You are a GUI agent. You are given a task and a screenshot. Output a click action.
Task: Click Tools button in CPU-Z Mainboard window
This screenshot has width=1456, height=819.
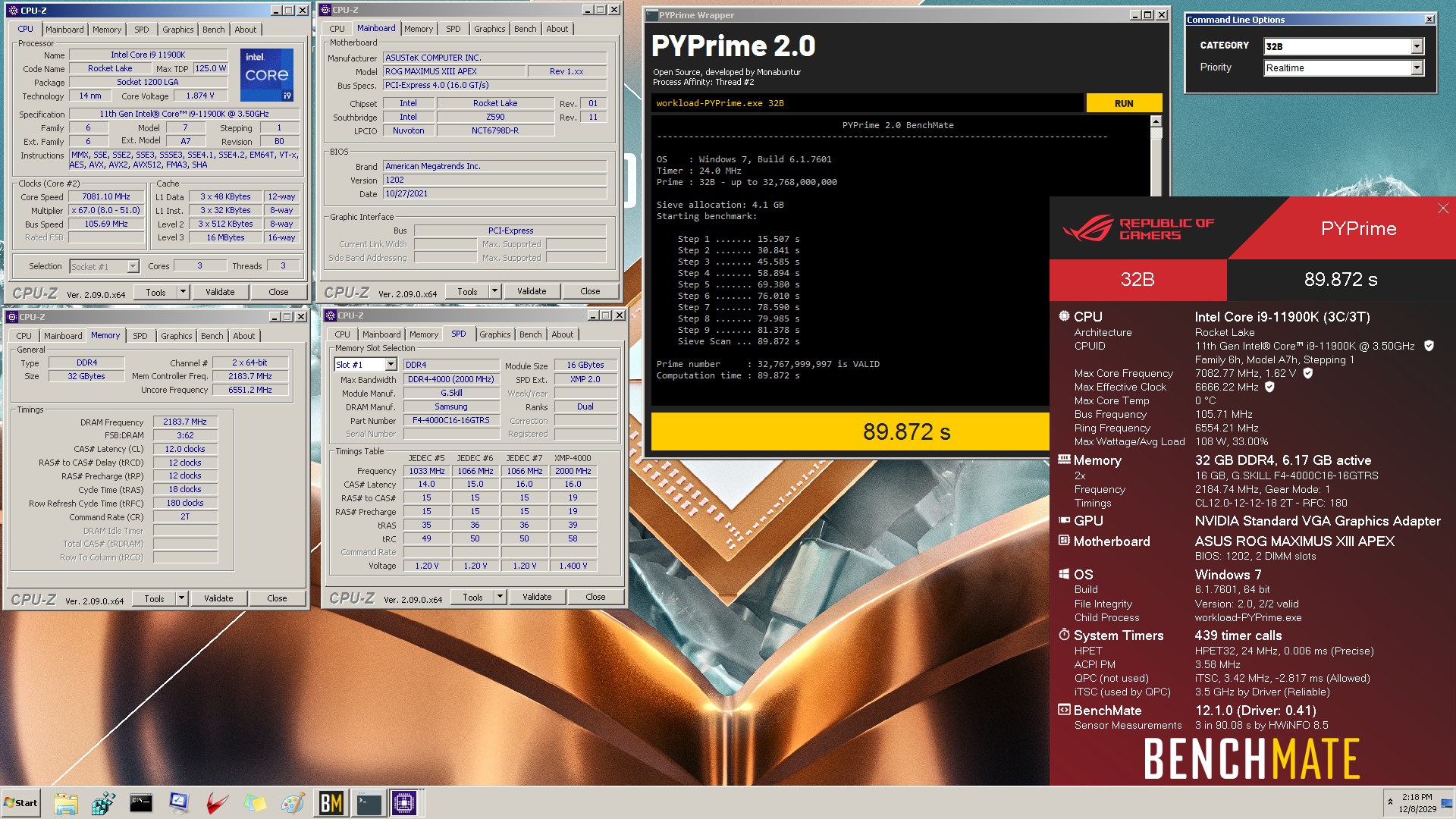click(467, 291)
